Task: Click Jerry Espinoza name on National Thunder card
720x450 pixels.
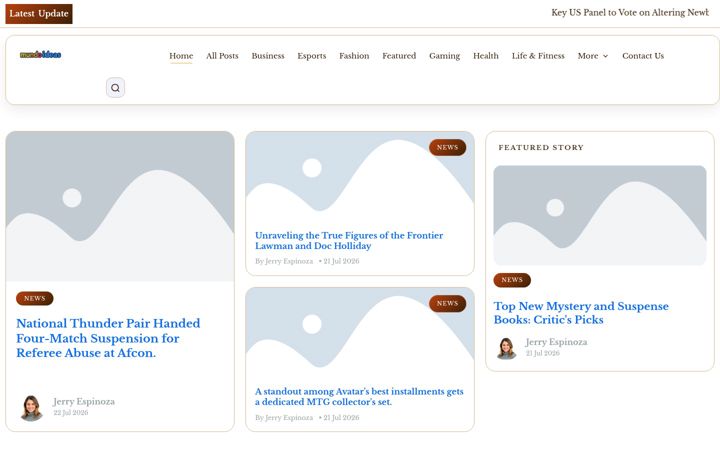Action: point(84,401)
